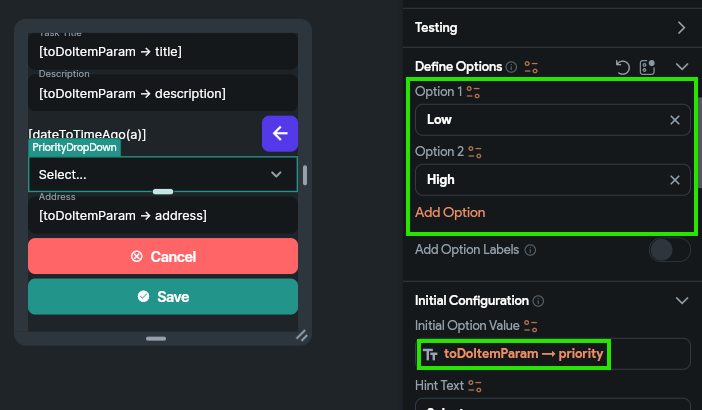The width and height of the screenshot is (702, 410).
Task: Click info icon beside Add Option Labels
Action: 530,250
